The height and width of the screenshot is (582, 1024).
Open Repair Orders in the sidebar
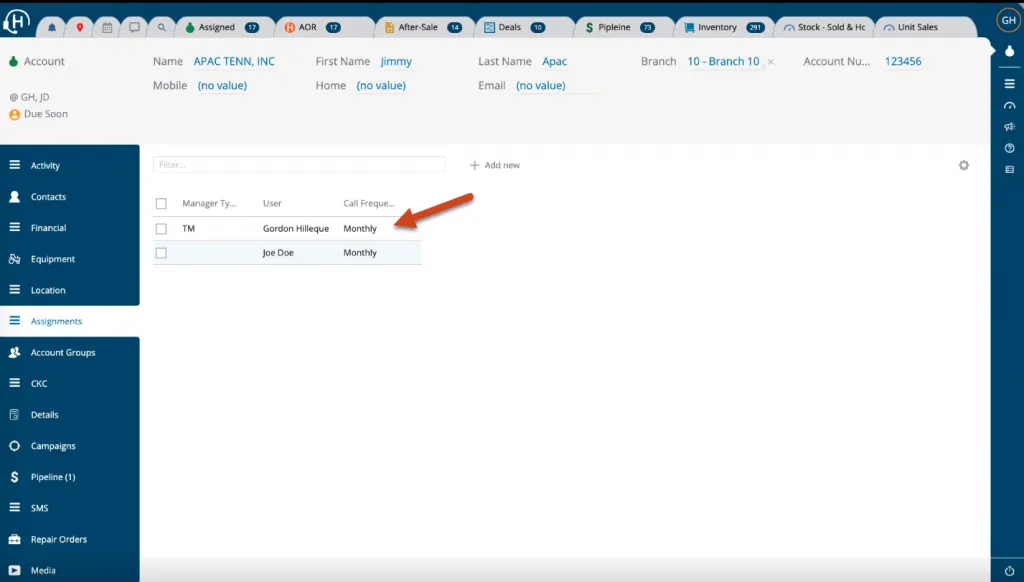(x=69, y=540)
